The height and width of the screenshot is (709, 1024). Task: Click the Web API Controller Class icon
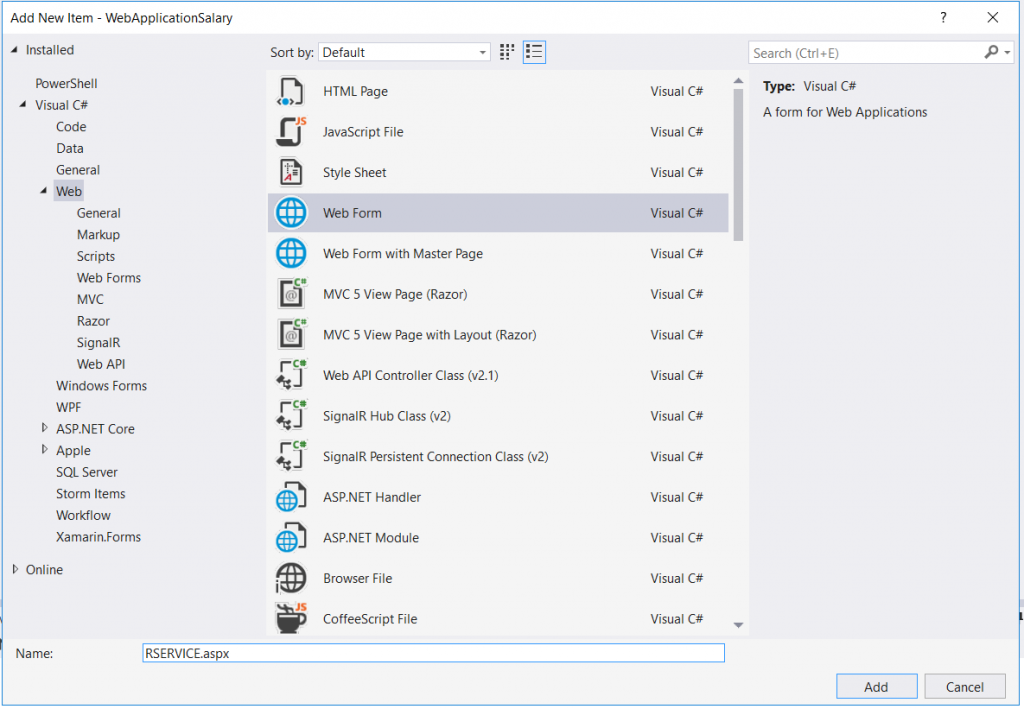coord(291,375)
